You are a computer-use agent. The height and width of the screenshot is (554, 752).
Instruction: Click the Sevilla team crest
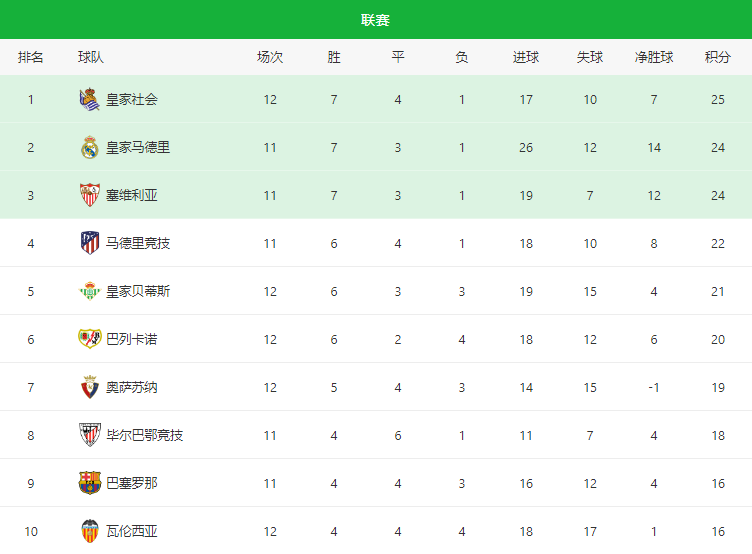pos(90,195)
